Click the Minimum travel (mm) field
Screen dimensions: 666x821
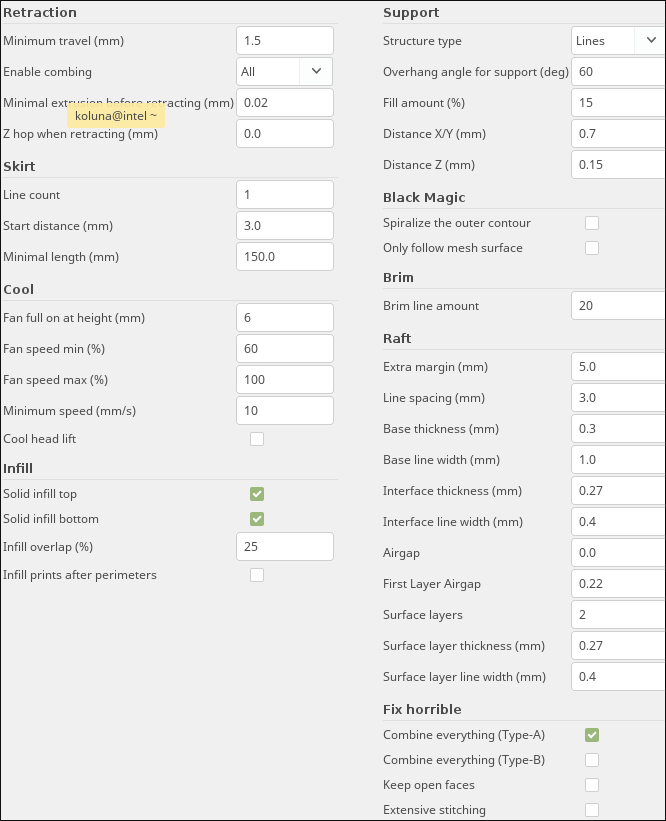(x=285, y=41)
